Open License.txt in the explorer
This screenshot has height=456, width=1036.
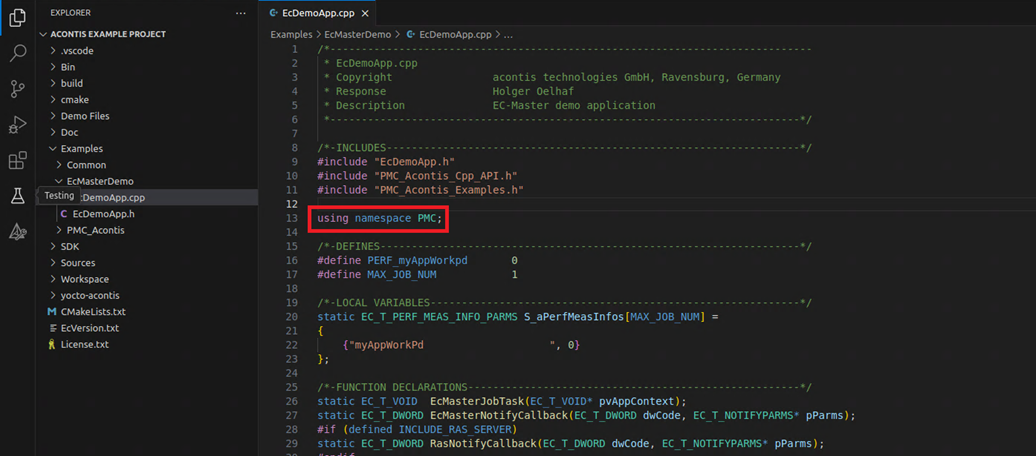(84, 344)
